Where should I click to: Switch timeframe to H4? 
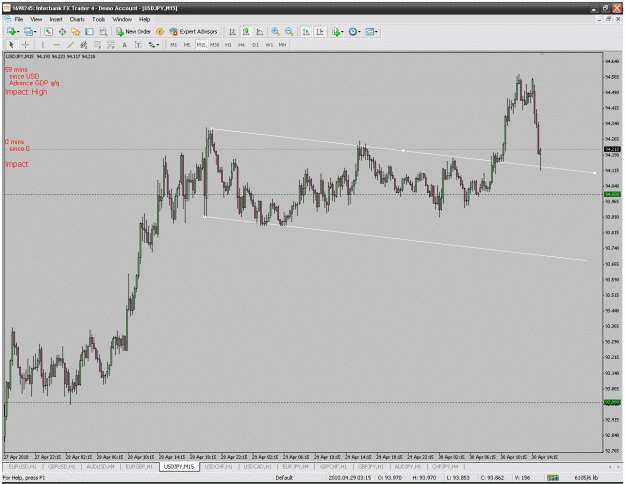click(x=242, y=45)
